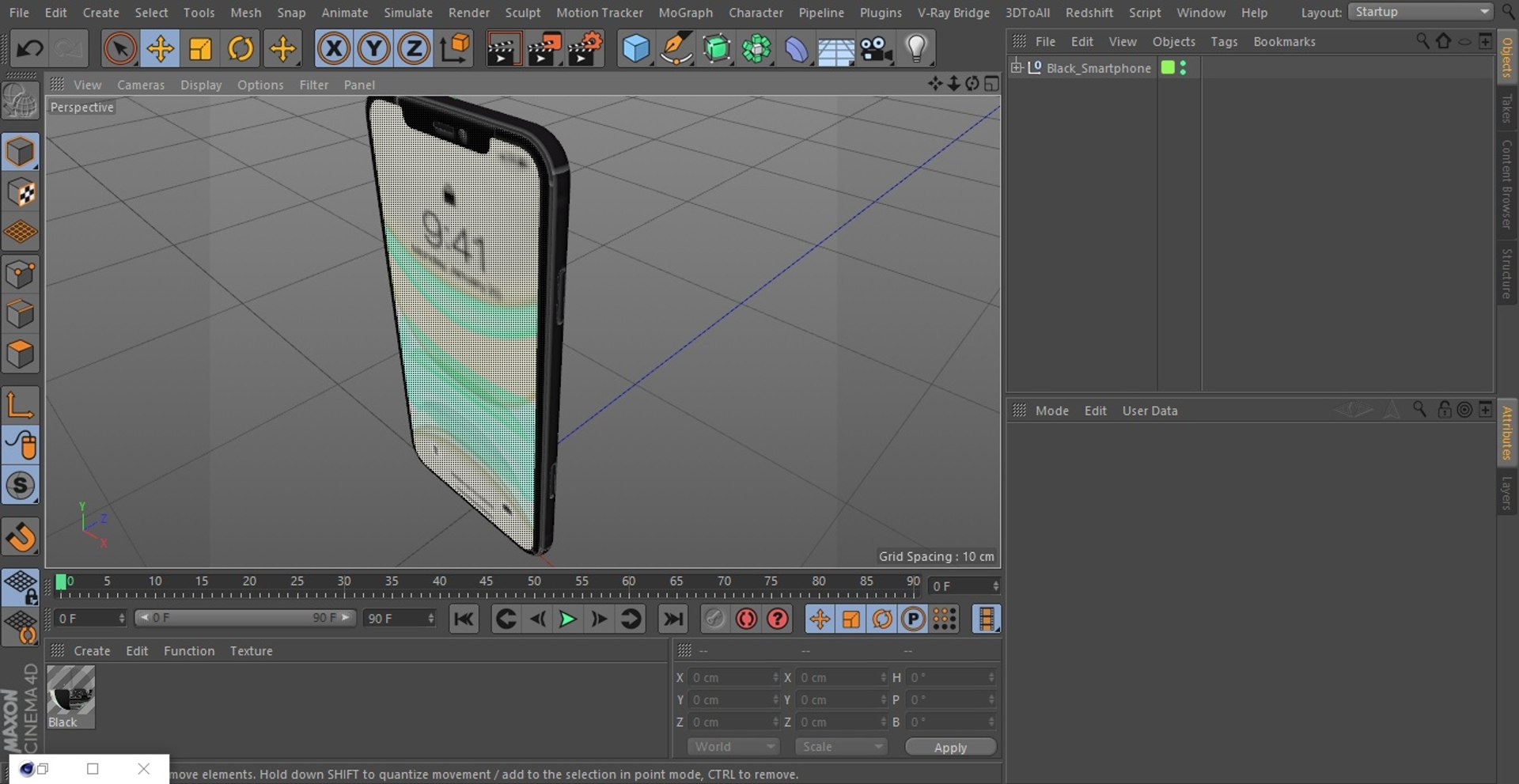The image size is (1519, 784).
Task: Add a Light object from the toolbar
Action: [x=916, y=49]
